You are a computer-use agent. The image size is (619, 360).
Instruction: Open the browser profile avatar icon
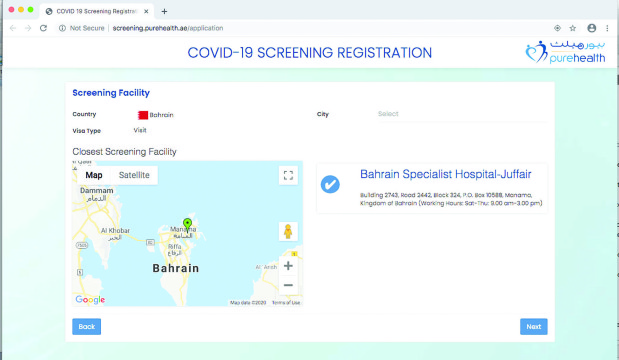[591, 28]
